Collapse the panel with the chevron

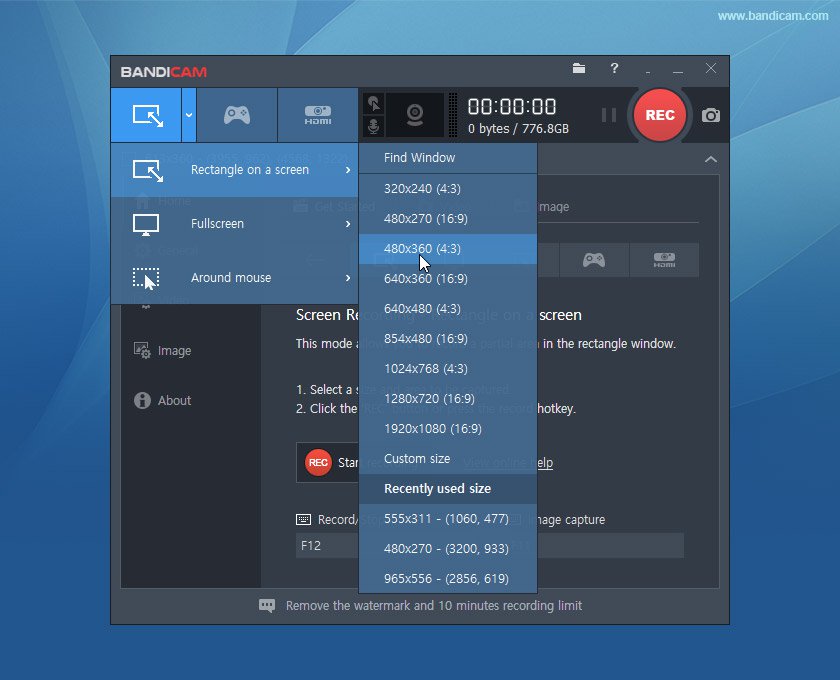[711, 159]
